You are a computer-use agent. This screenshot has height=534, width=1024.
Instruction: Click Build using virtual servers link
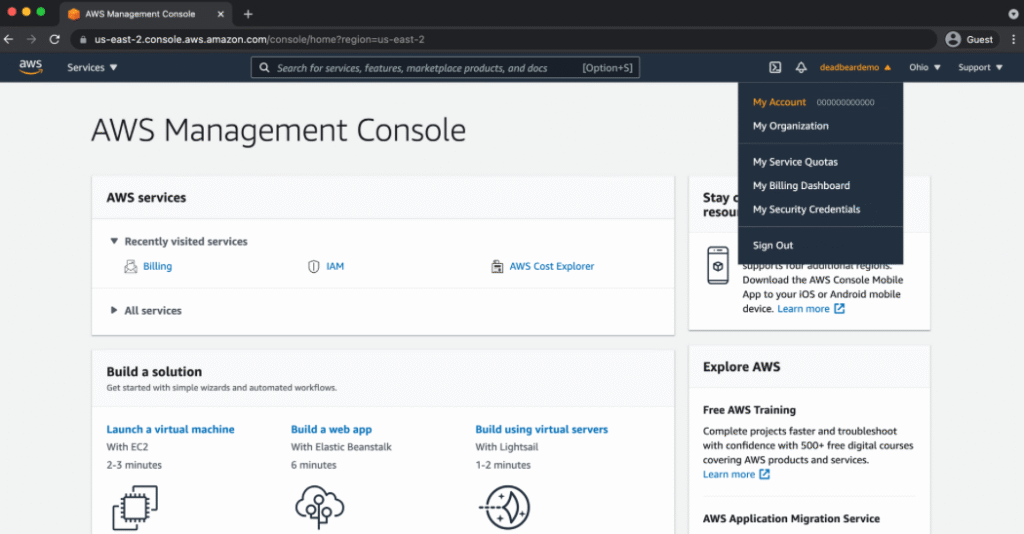tap(541, 429)
